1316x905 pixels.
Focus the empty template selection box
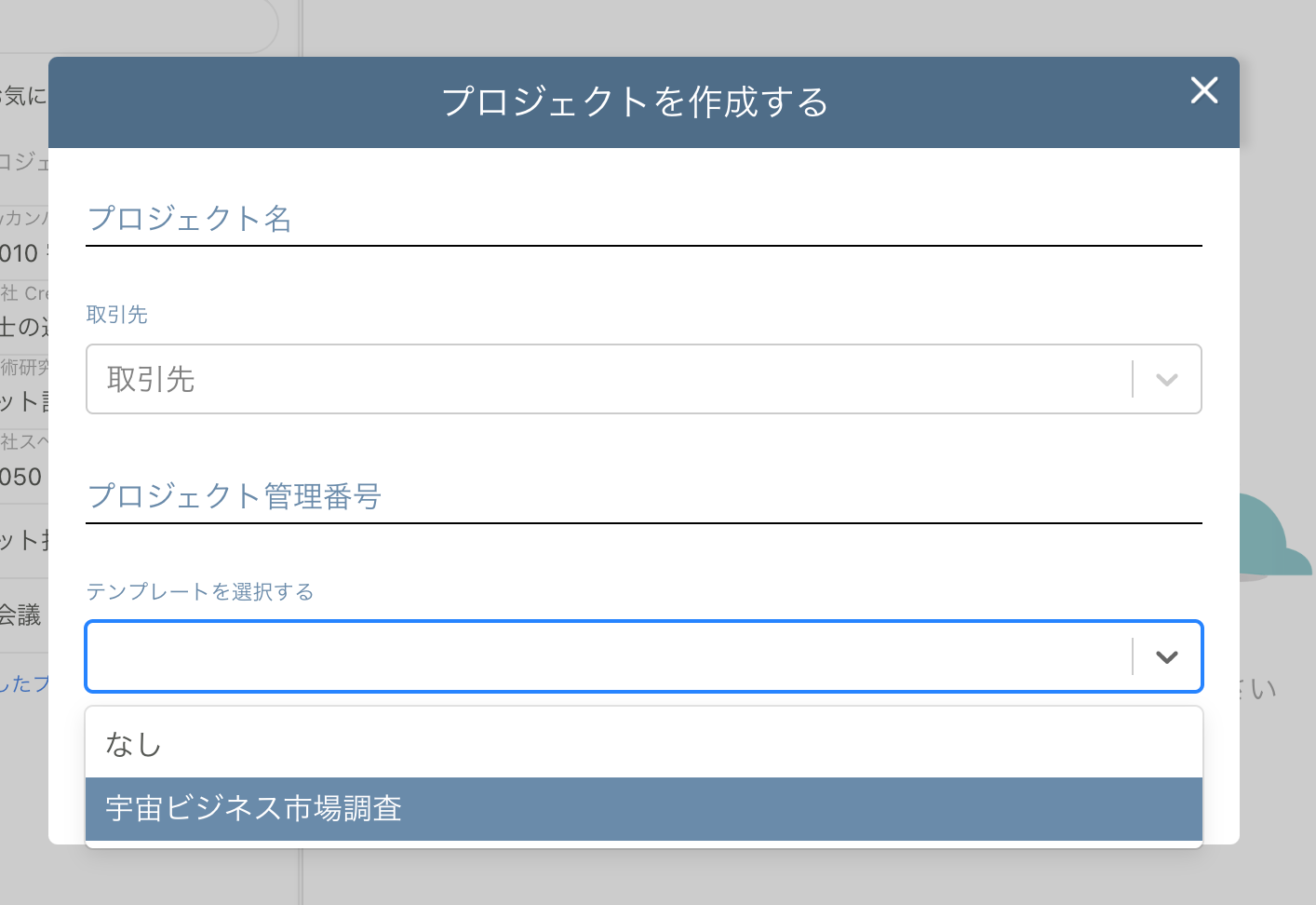point(558,656)
